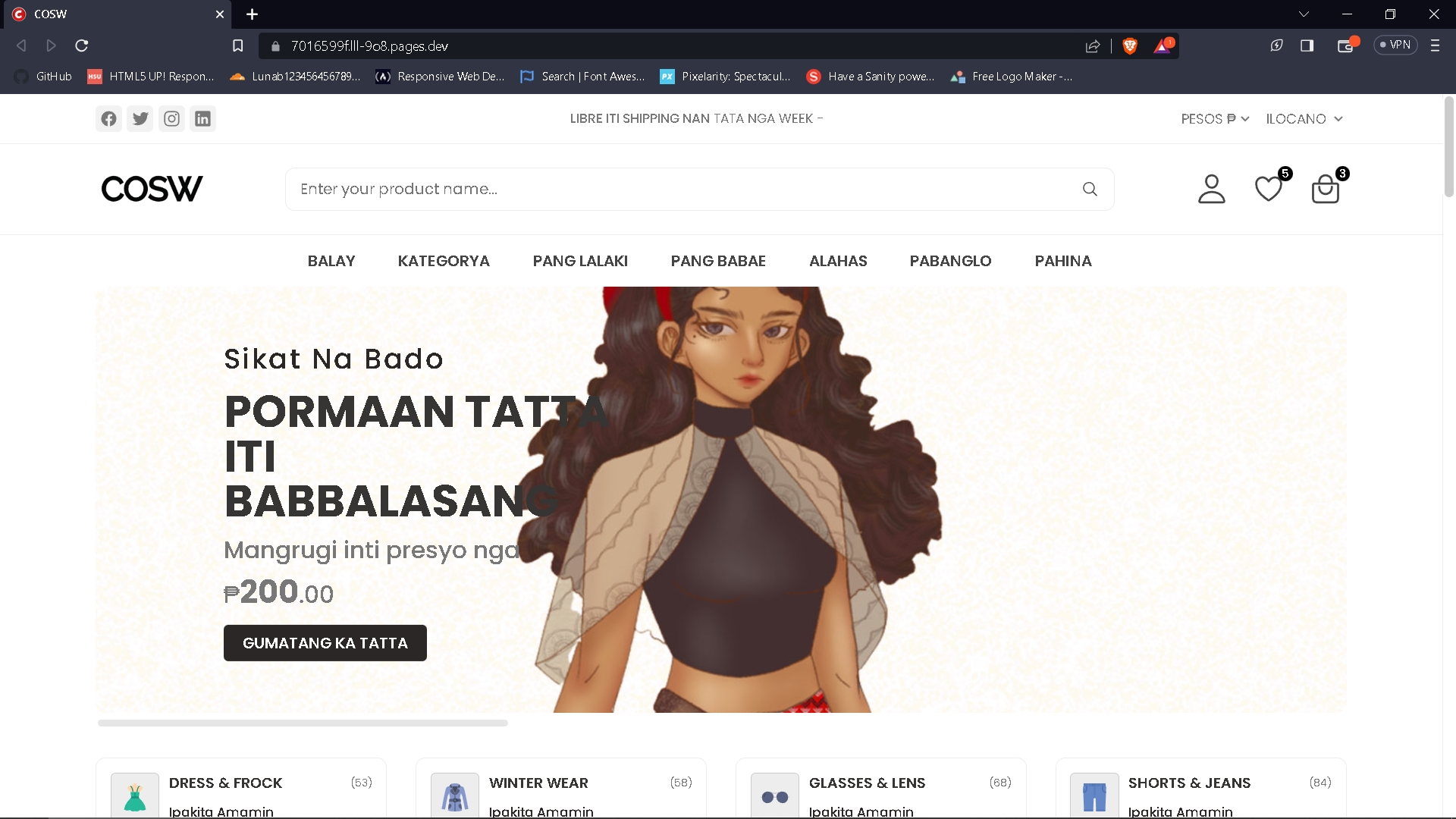The image size is (1456, 819).
Task: Toggle the VPN button in the toolbar
Action: click(1395, 45)
